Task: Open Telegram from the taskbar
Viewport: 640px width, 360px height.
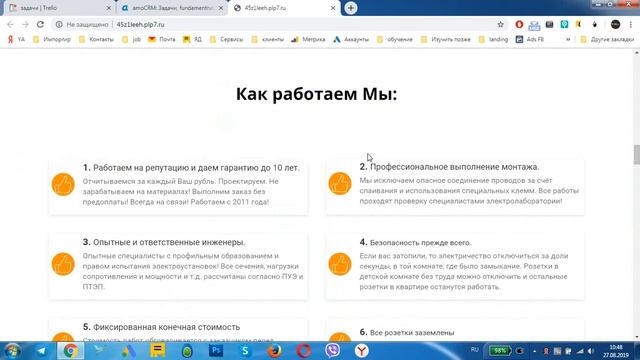Action: pos(41,351)
